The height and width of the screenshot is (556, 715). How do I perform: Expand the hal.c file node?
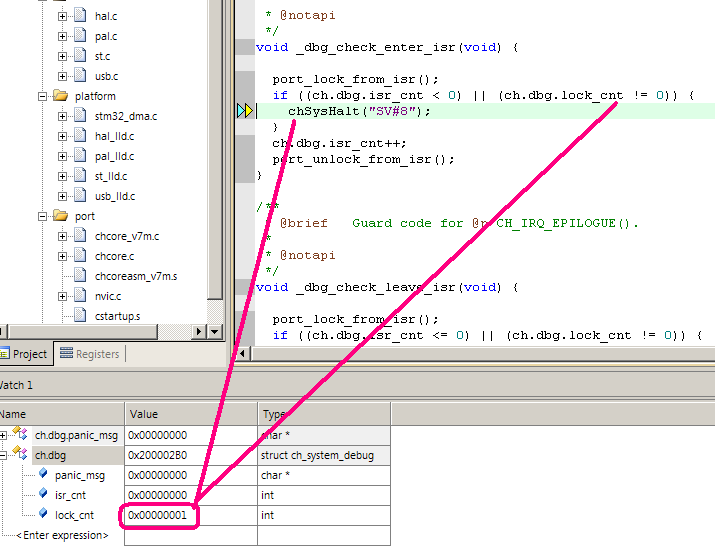click(x=62, y=16)
